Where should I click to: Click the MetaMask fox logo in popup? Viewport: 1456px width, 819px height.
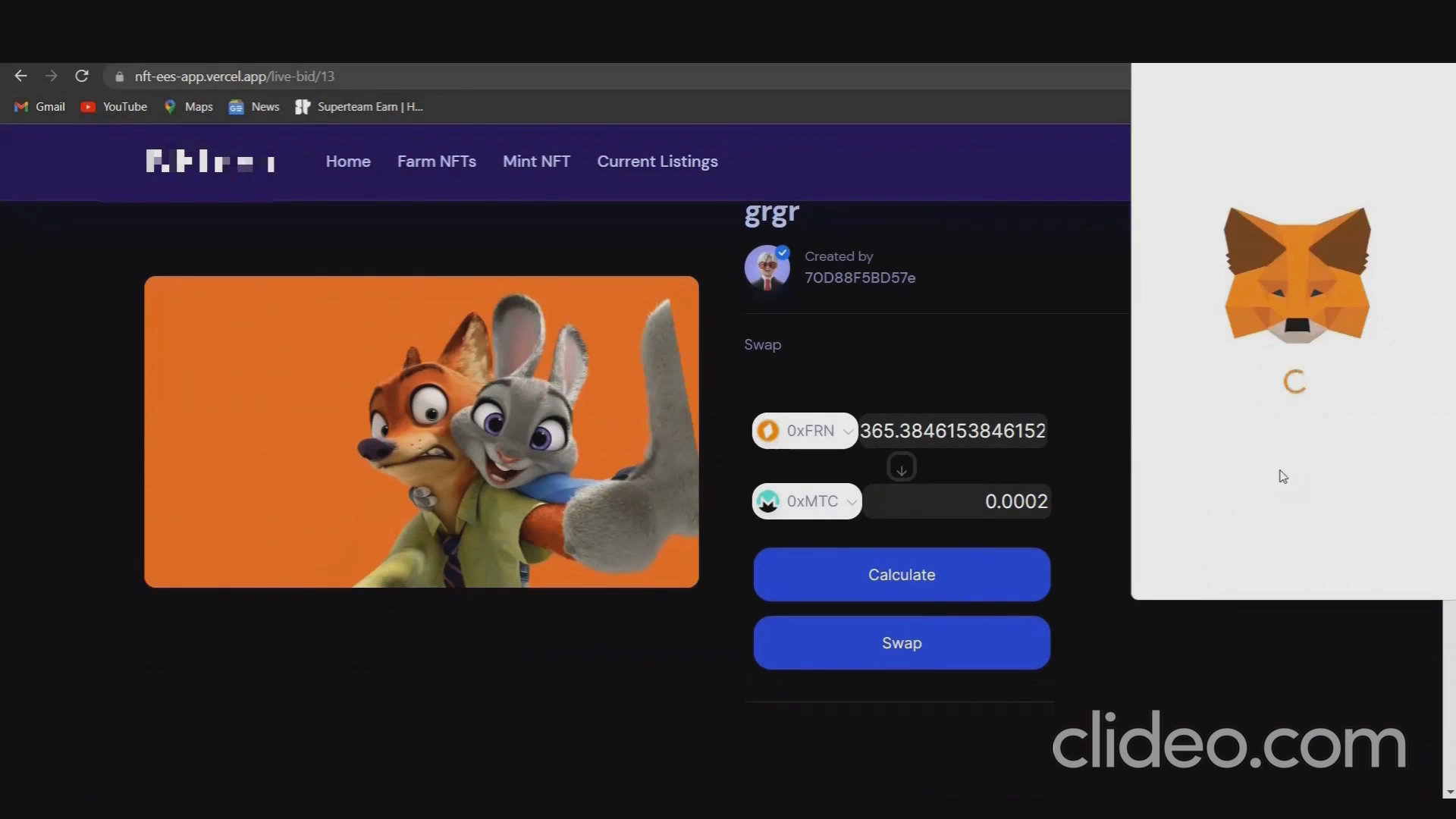(x=1297, y=275)
